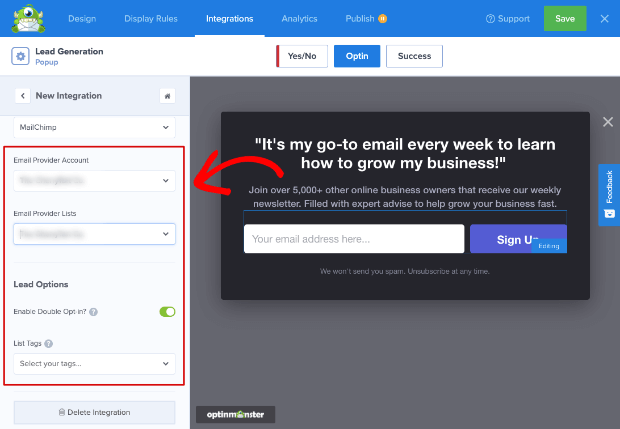Select the Integrations tab
Image resolution: width=620 pixels, height=429 pixels.
click(229, 19)
